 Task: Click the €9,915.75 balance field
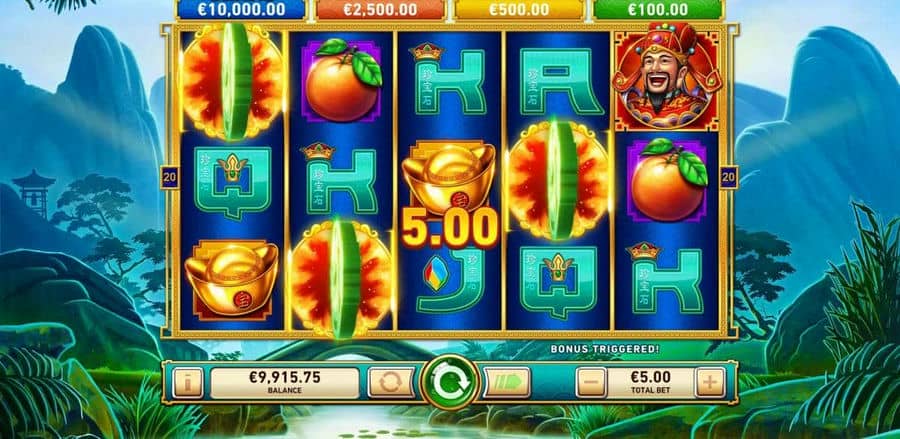coord(285,383)
